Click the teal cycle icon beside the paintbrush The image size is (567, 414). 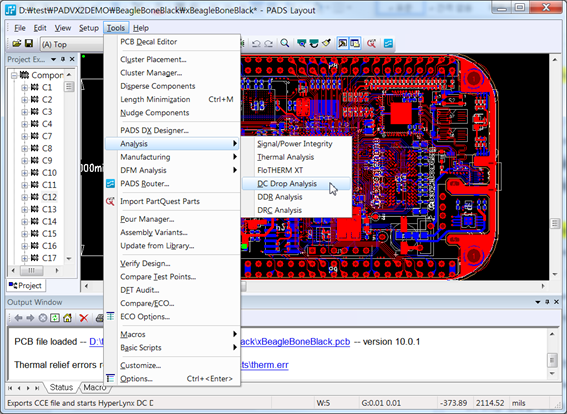(314, 43)
